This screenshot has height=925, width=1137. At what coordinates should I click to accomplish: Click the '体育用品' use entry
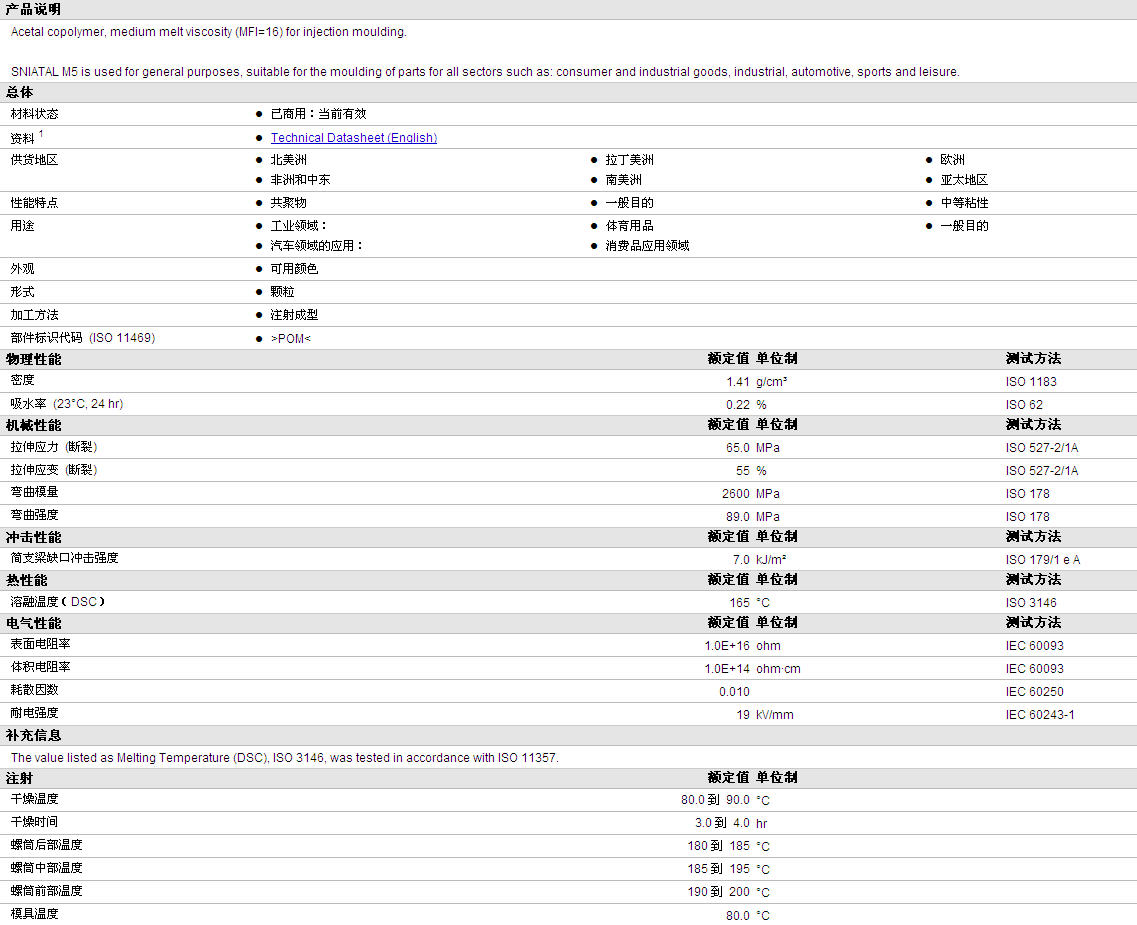click(x=629, y=226)
